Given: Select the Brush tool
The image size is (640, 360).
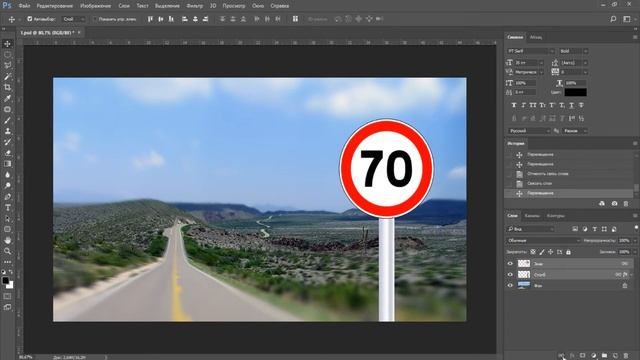Looking at the screenshot, I should (x=7, y=120).
